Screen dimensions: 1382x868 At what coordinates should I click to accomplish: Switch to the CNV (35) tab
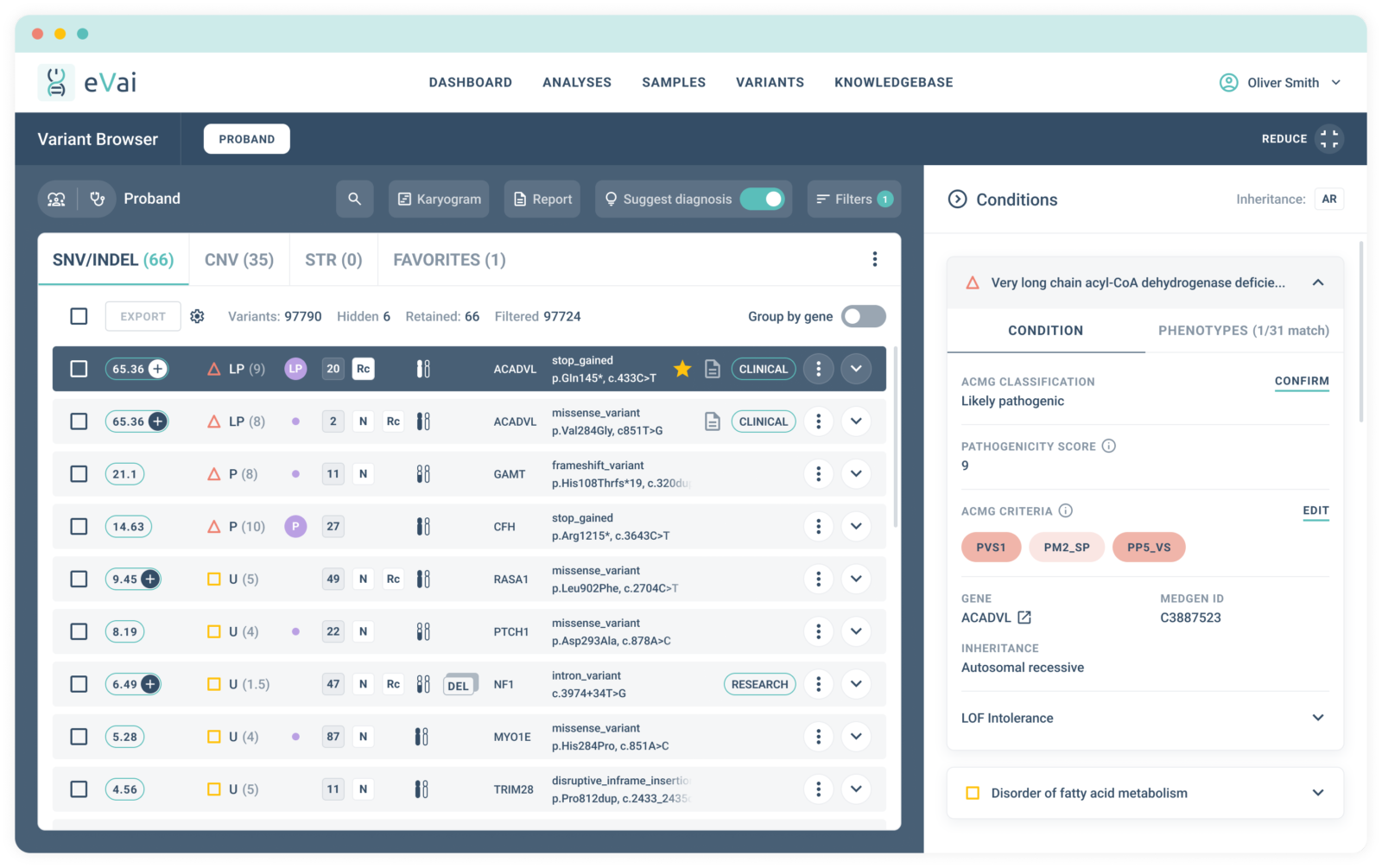click(239, 260)
